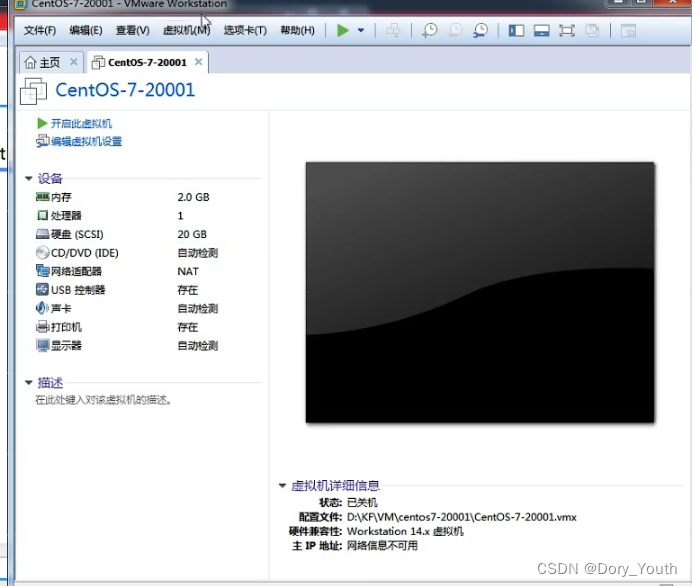
Task: Collapse the 虚拟机详细信息 section
Action: click(x=282, y=485)
